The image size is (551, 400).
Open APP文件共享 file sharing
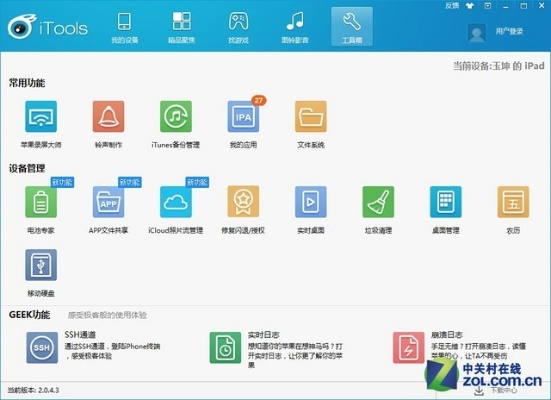coord(108,202)
